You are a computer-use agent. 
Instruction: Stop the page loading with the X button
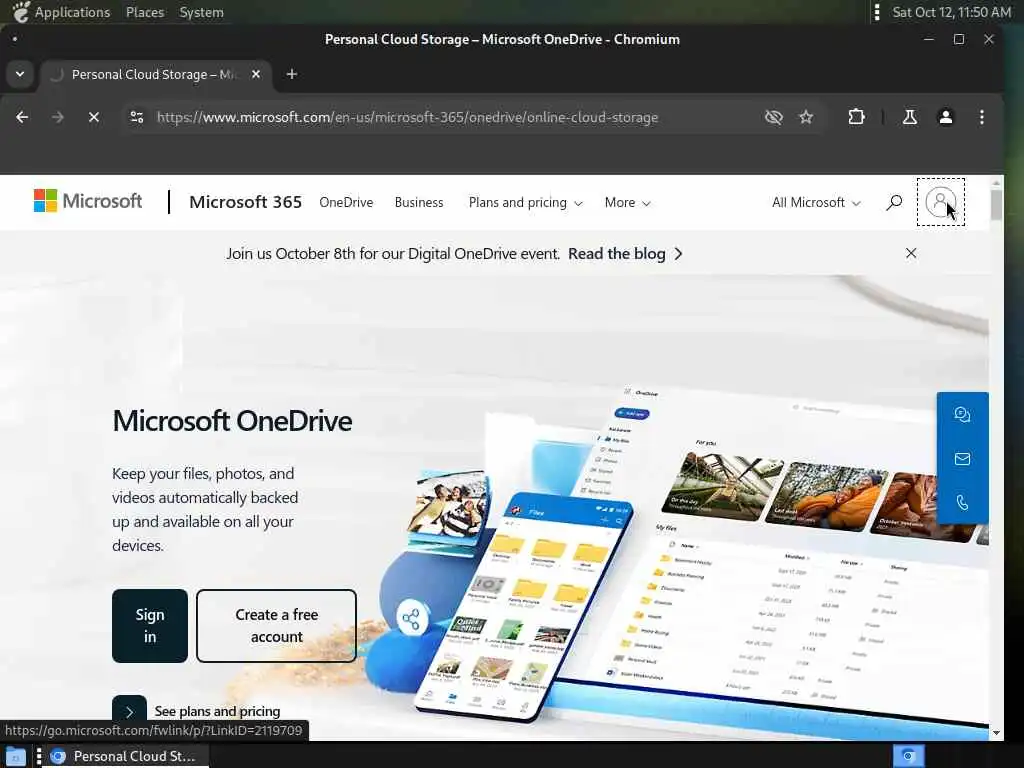pyautogui.click(x=94, y=117)
